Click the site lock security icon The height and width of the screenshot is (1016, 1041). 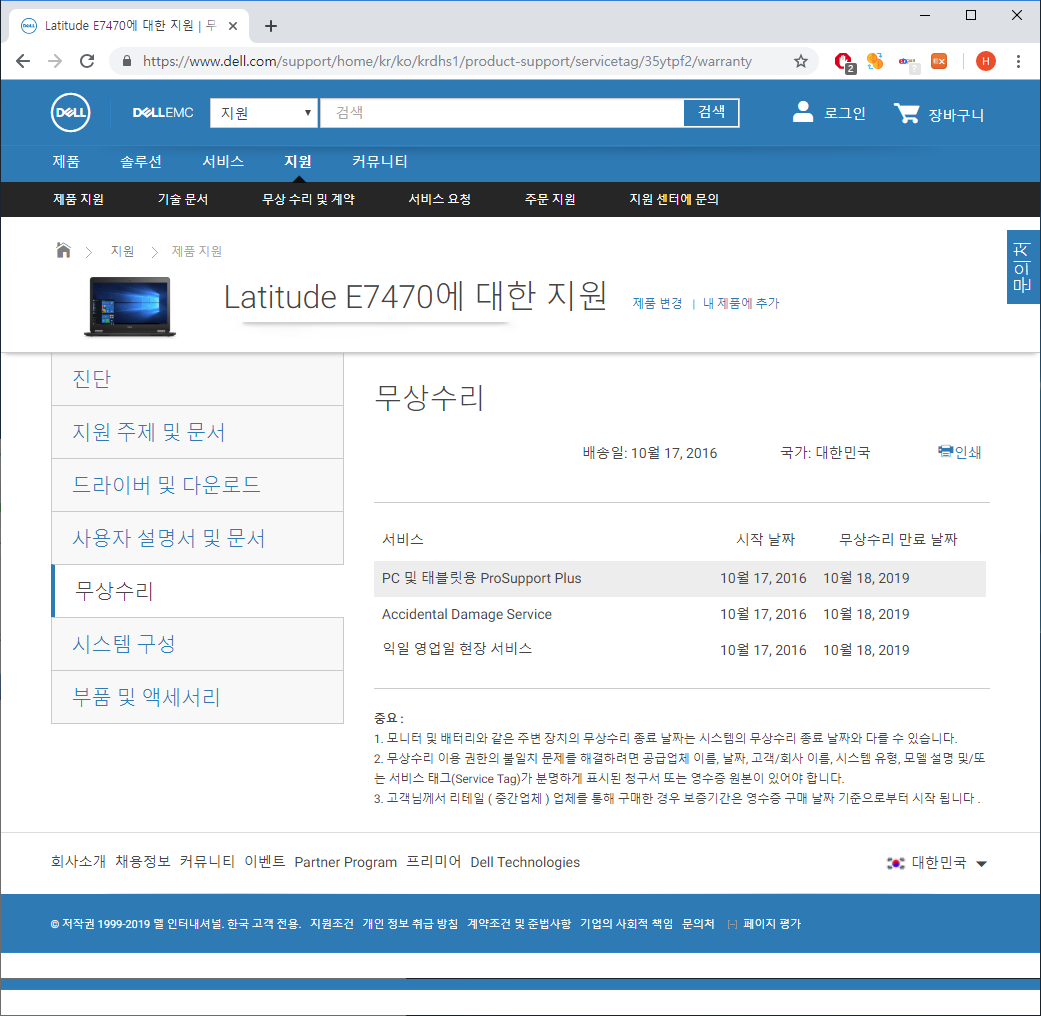[127, 61]
